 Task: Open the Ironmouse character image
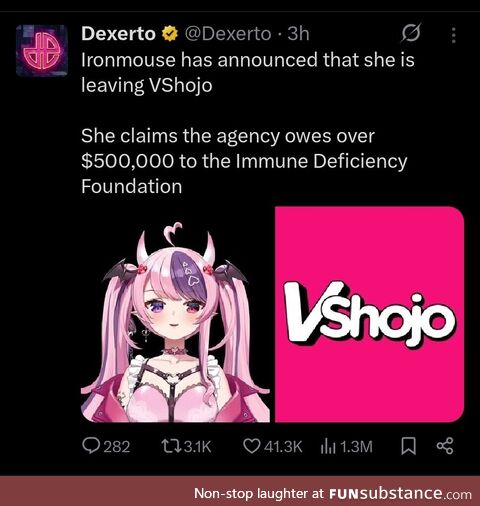tap(175, 314)
